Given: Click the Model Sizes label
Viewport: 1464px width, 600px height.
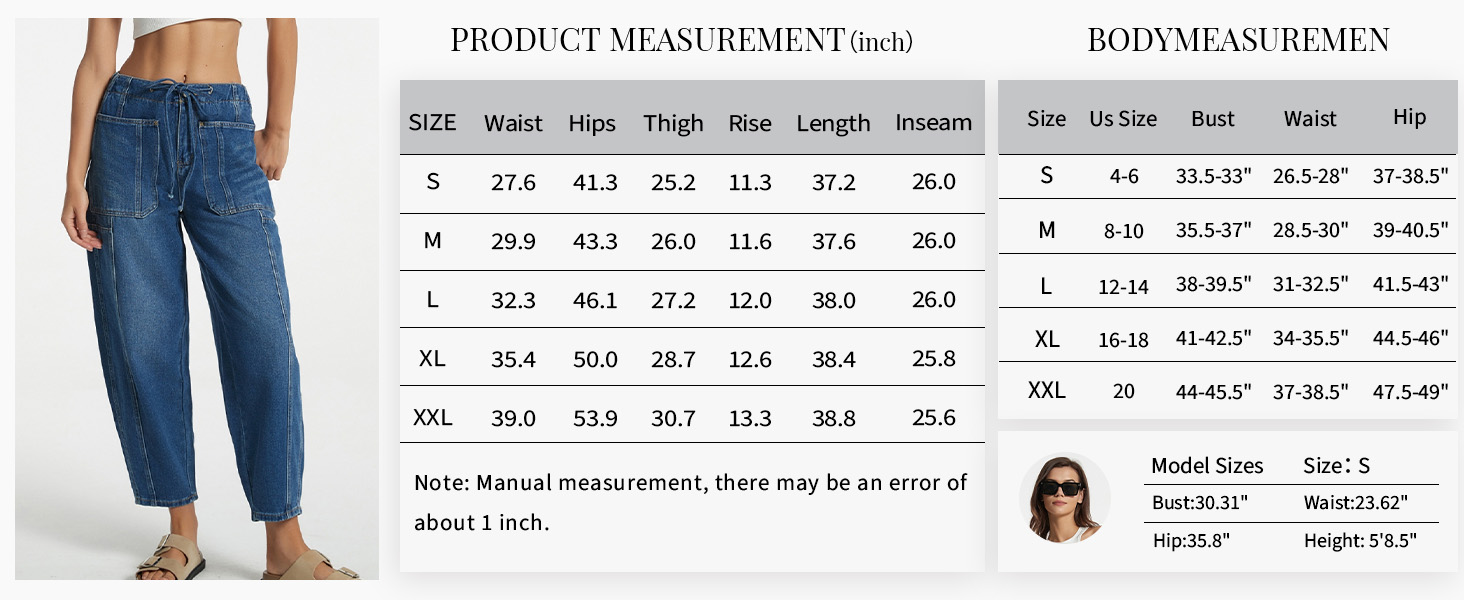Looking at the screenshot, I should click(x=1207, y=466).
